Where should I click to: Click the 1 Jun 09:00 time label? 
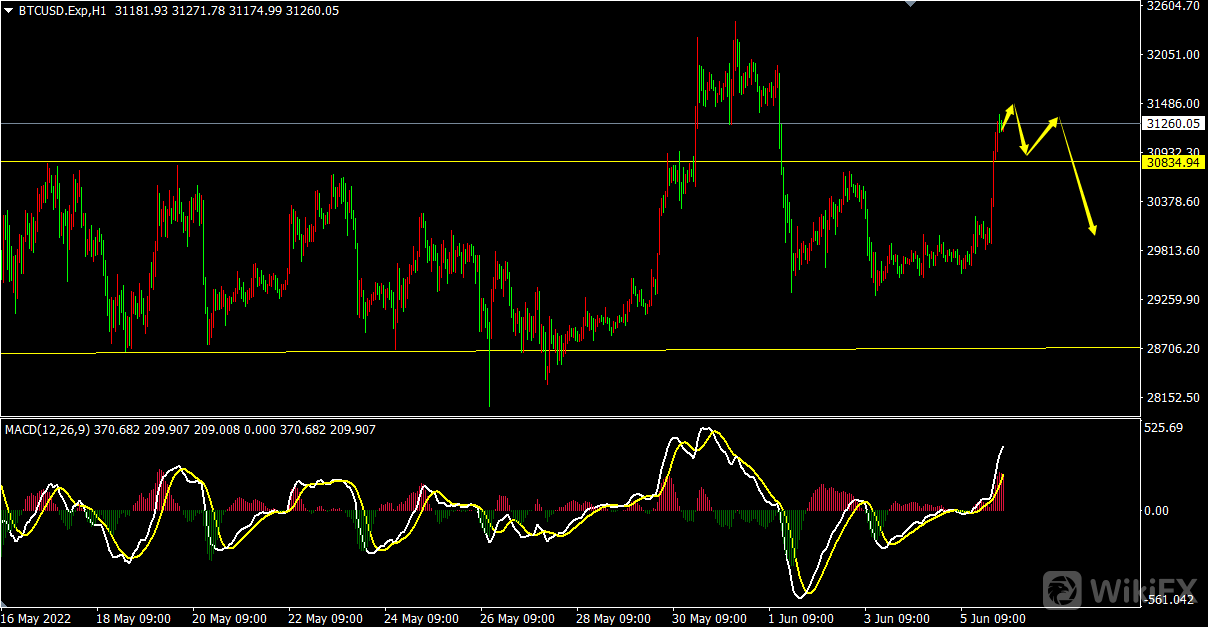(801, 618)
